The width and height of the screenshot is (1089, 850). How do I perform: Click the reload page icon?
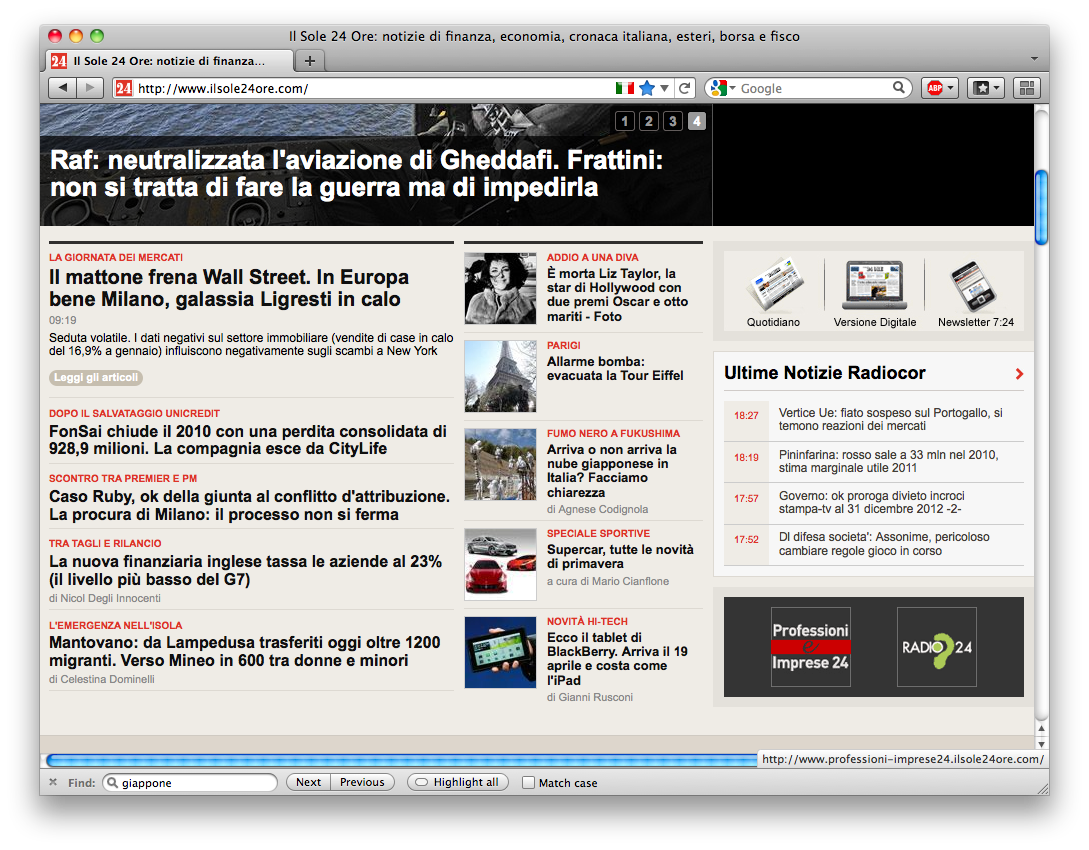click(x=685, y=88)
